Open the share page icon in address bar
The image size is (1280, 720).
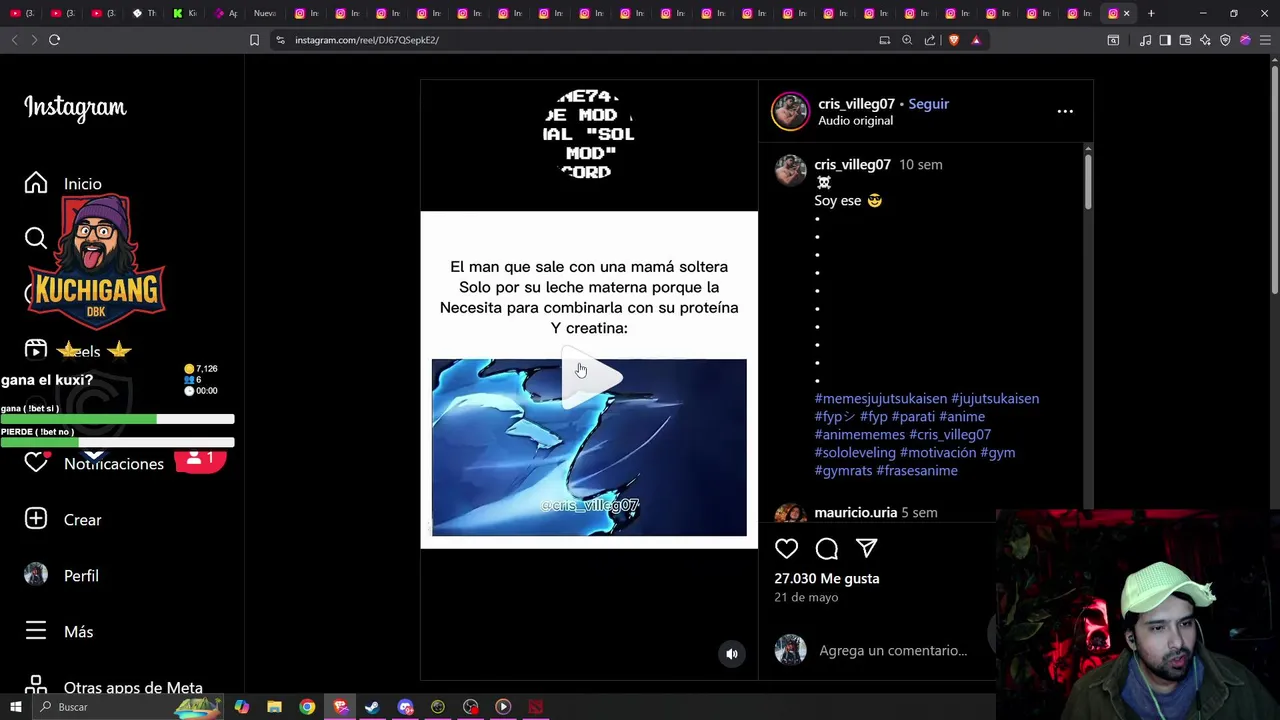click(x=930, y=40)
